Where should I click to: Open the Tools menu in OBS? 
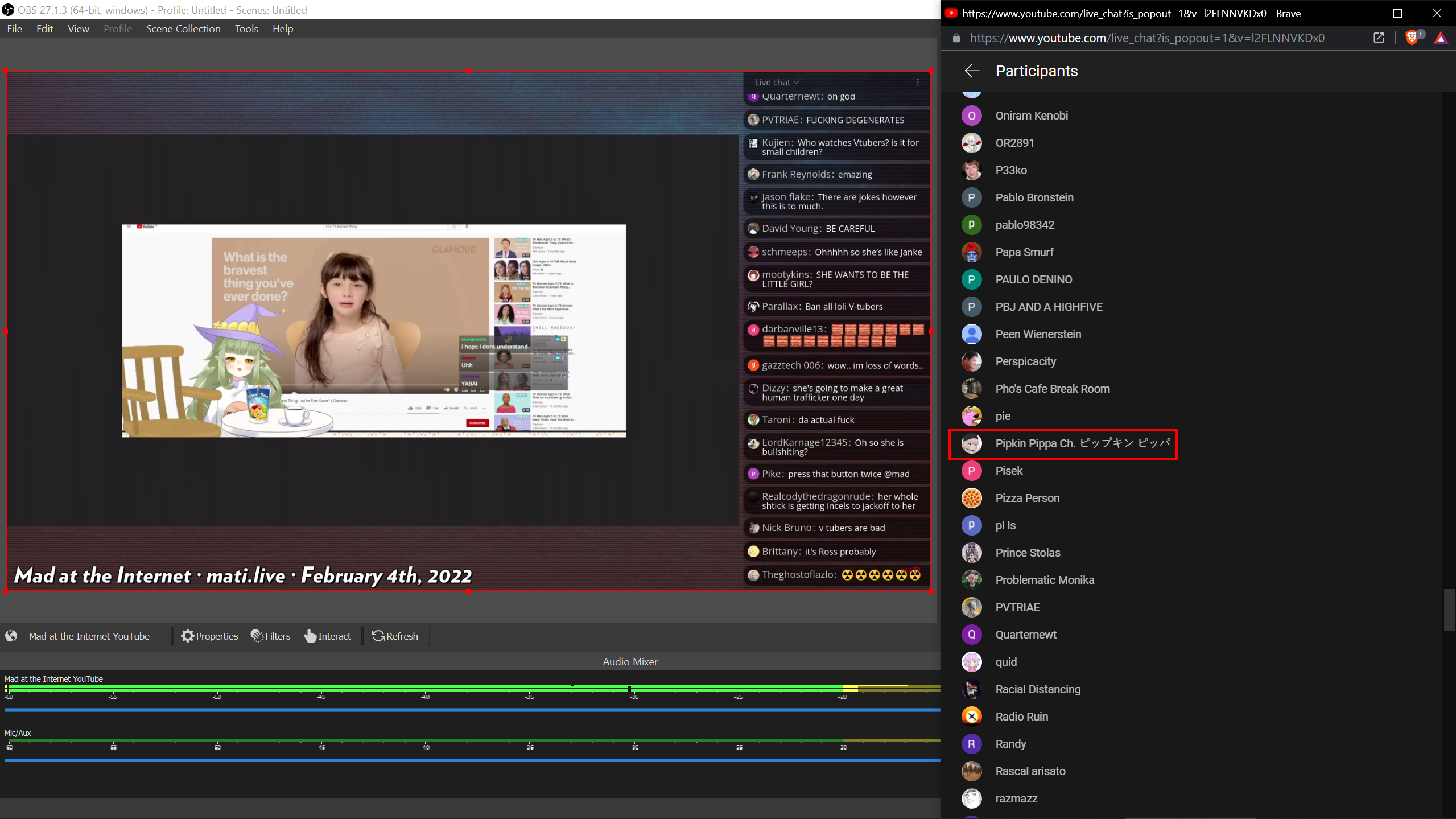[x=246, y=29]
